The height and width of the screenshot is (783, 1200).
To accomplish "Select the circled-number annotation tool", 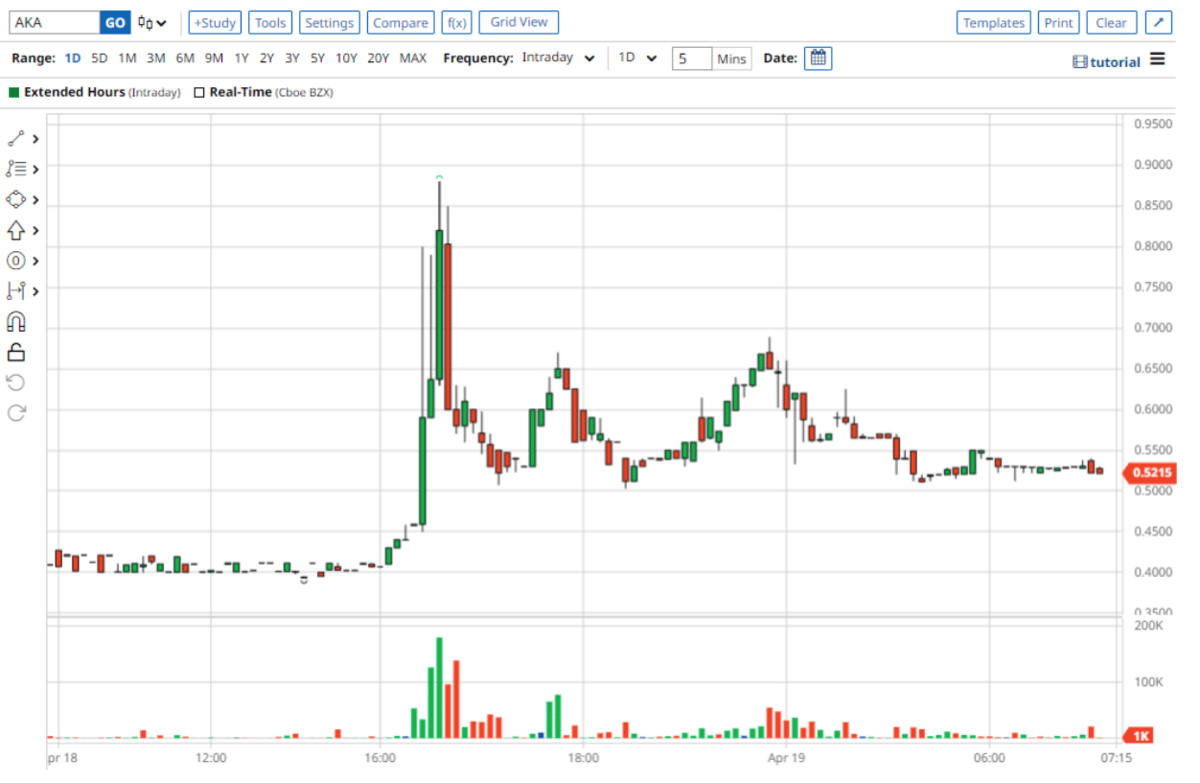I will pos(16,261).
